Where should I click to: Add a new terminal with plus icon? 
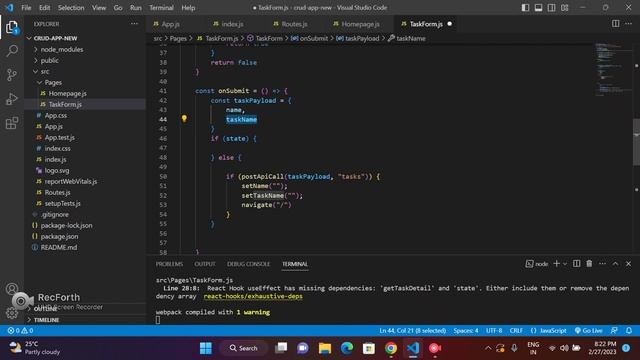(556, 264)
